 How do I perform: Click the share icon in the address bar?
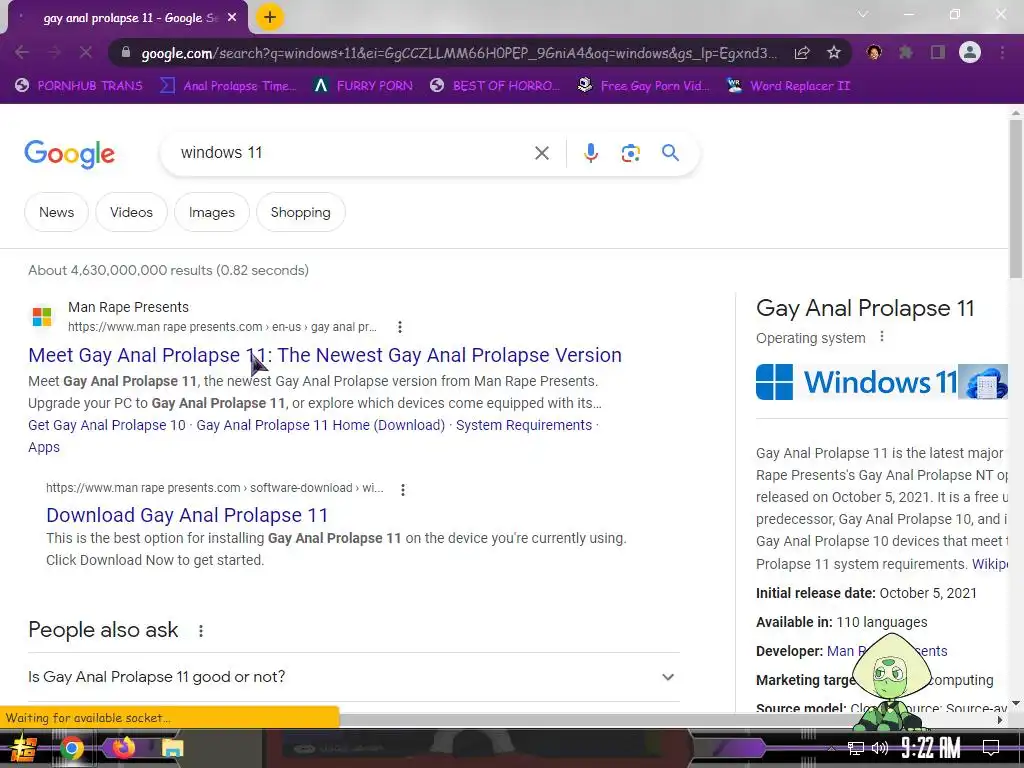(x=802, y=53)
